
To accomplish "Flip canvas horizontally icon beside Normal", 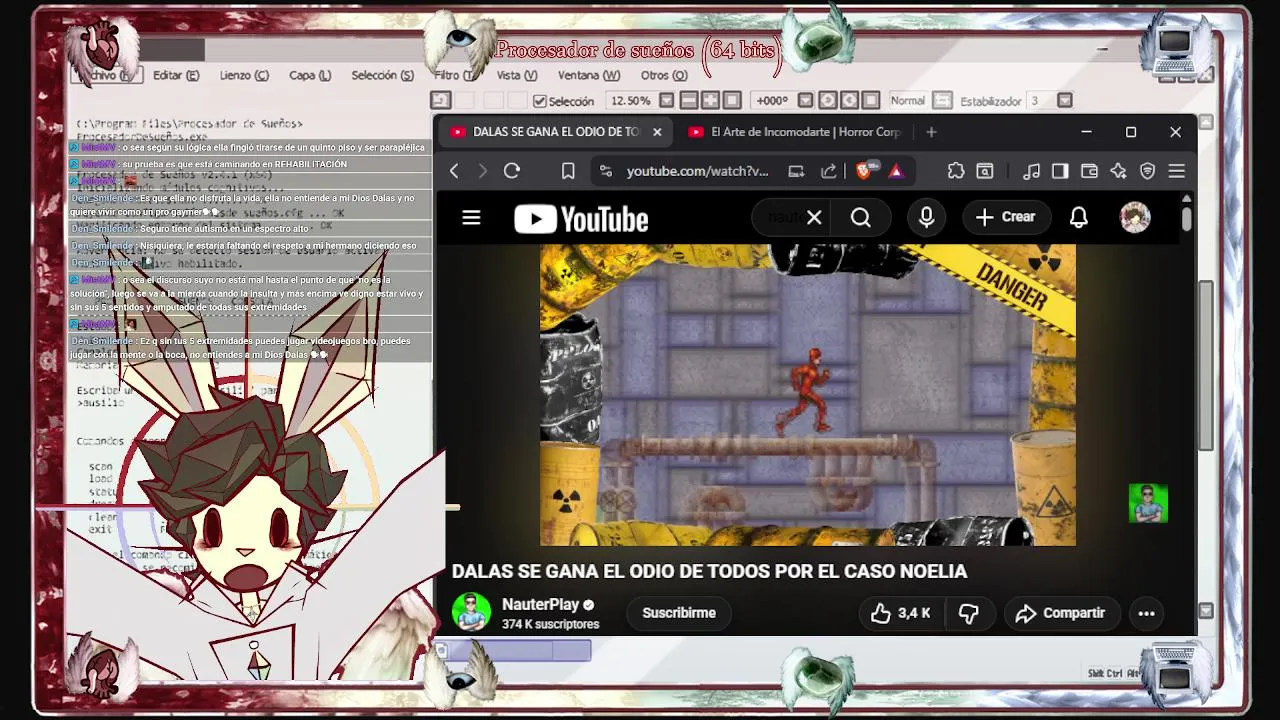I will 942,101.
